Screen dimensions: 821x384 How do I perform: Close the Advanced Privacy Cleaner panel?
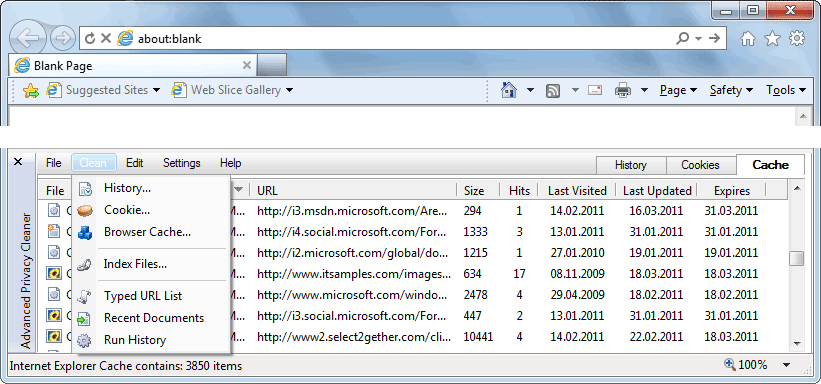tap(18, 162)
